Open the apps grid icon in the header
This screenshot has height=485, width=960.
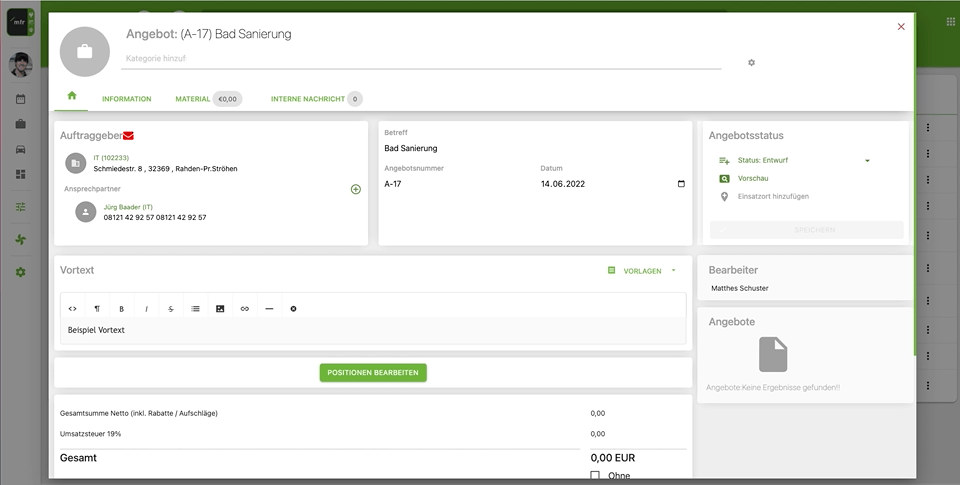click(951, 21)
